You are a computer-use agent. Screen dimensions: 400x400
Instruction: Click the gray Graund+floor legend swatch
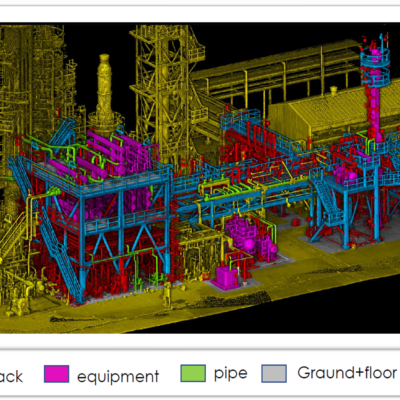point(274,373)
